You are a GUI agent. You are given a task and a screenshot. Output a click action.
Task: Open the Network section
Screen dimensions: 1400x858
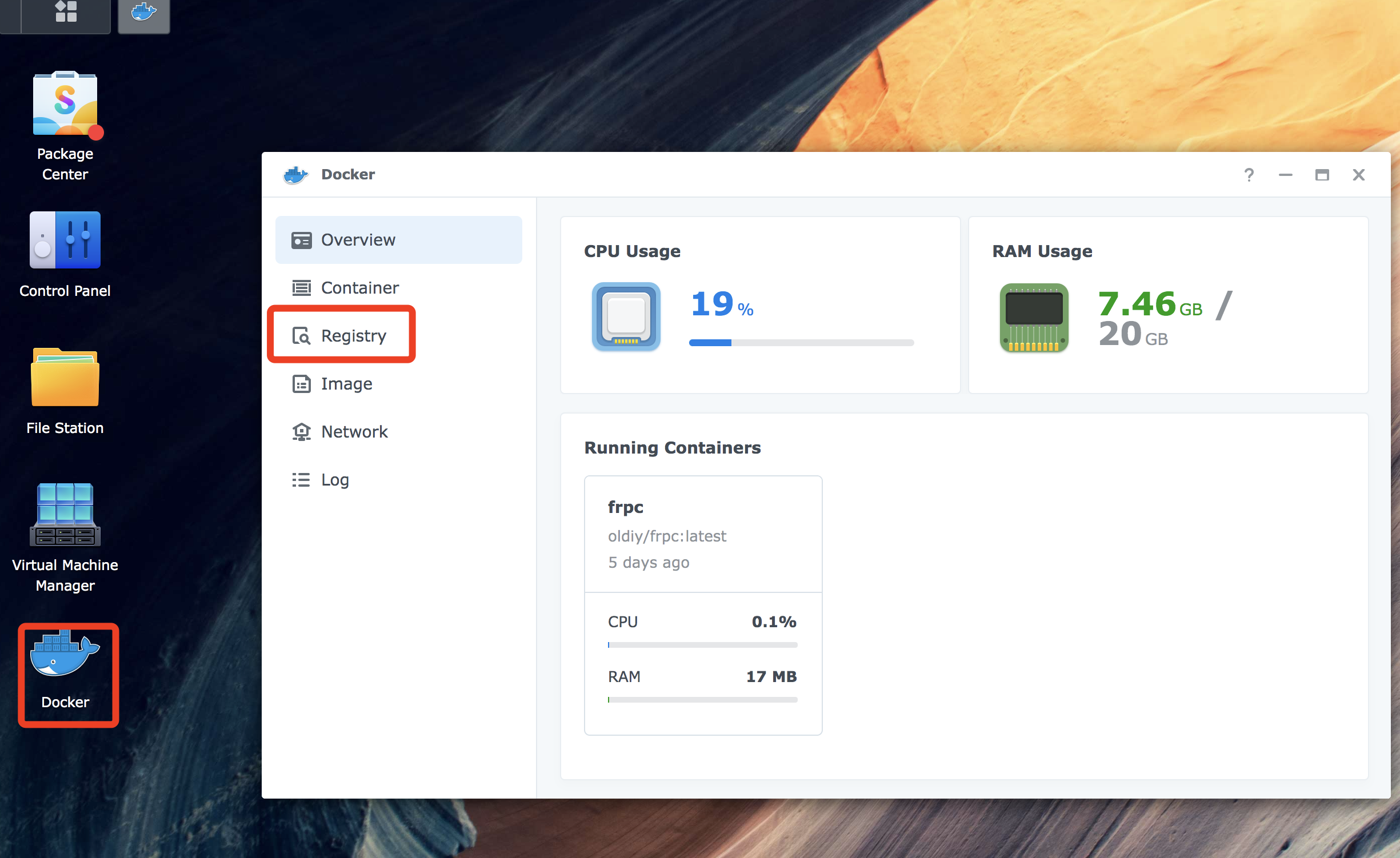(398, 432)
